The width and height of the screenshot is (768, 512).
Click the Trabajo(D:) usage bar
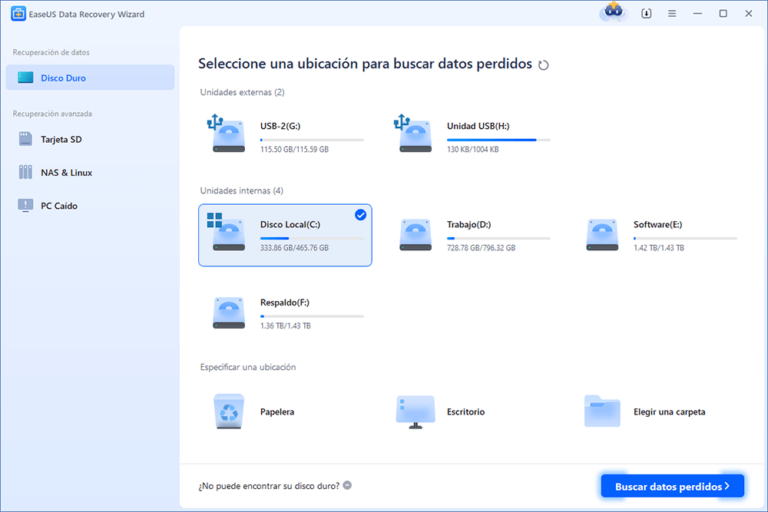[x=499, y=238]
